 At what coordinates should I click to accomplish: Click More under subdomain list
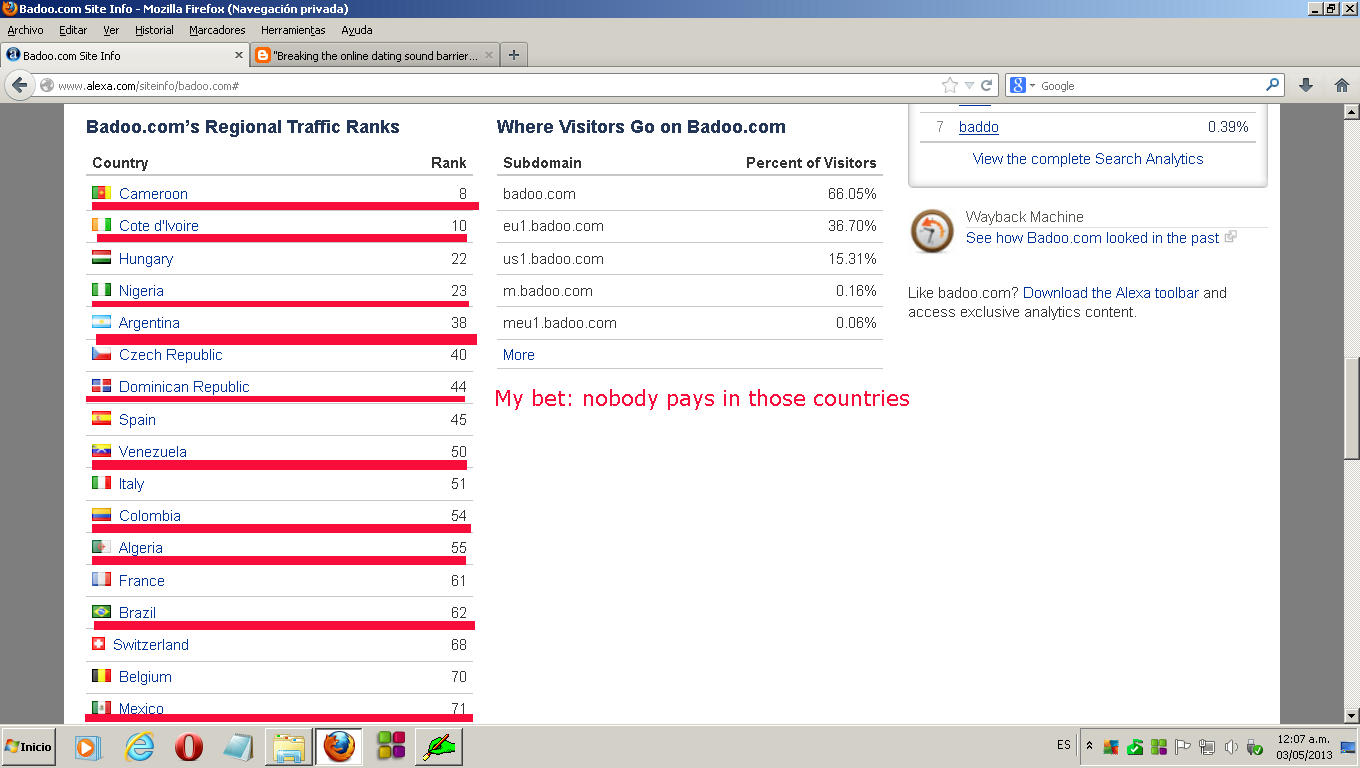[518, 355]
